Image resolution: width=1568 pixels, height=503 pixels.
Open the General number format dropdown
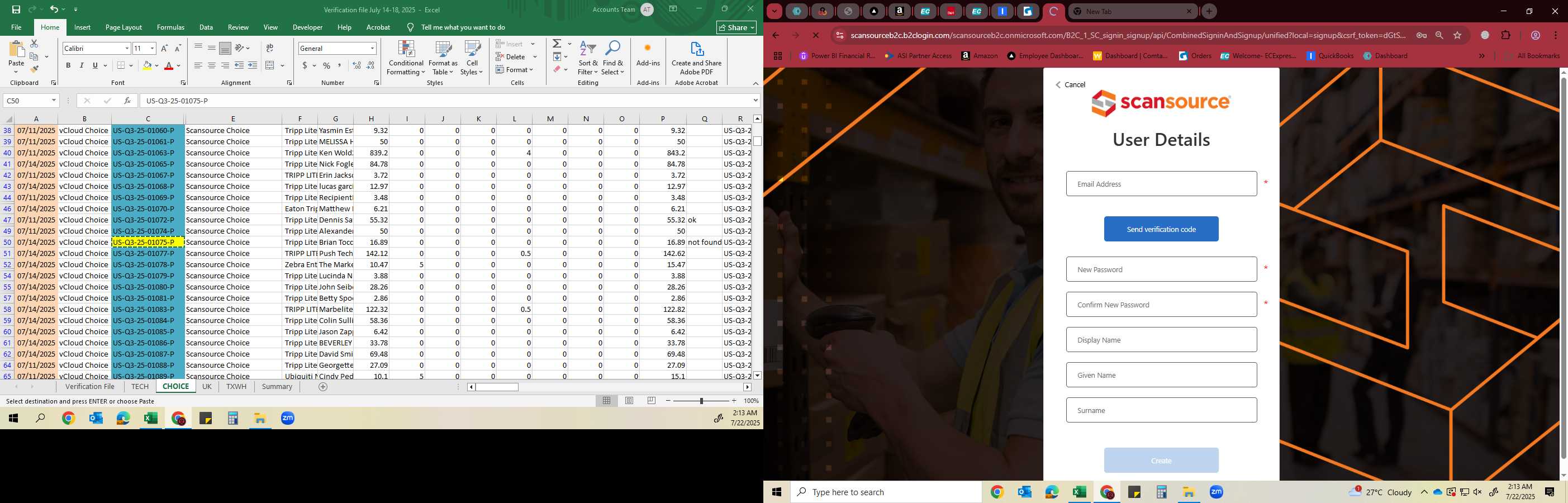[372, 48]
